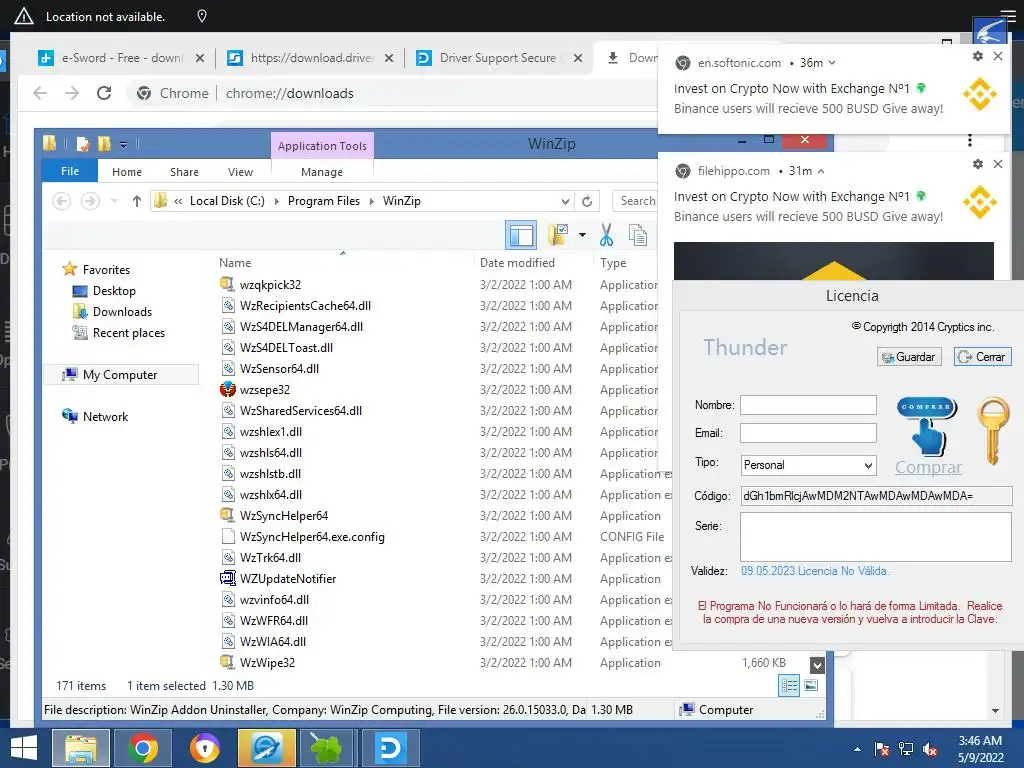Open Driver Support app in taskbar
Screen dimensions: 1024x768
(x=391, y=748)
